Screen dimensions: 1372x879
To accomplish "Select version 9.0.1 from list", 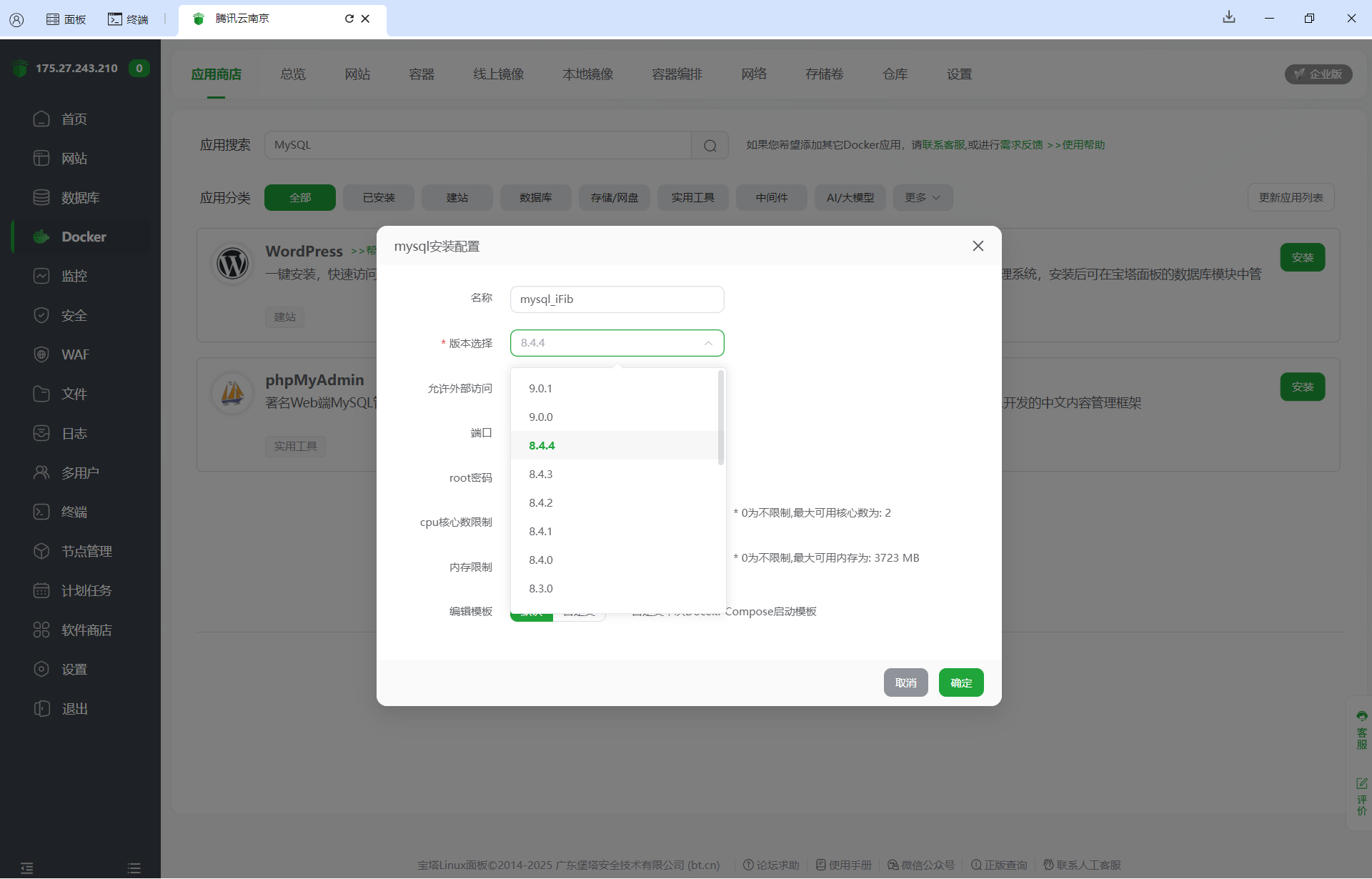I will [541, 388].
